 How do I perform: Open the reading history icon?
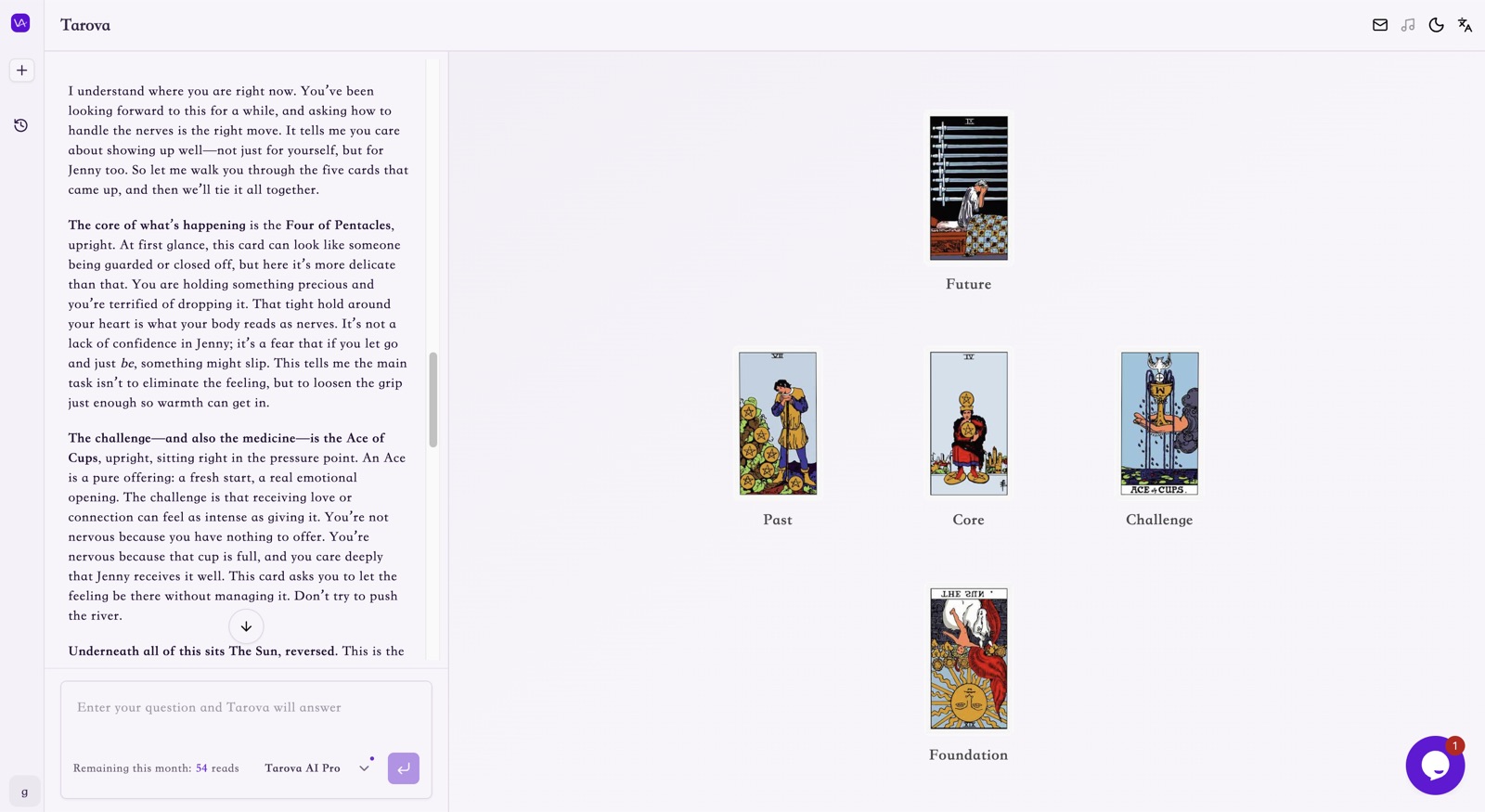[x=20, y=125]
